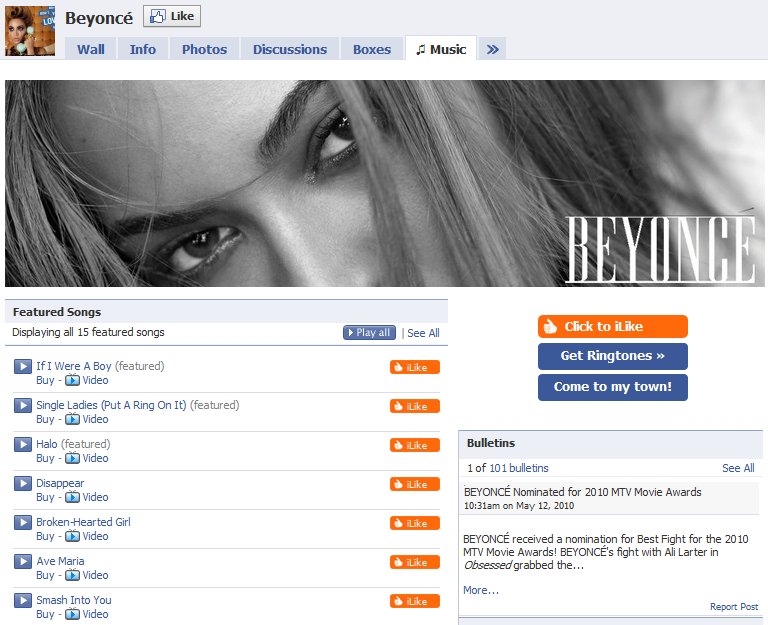Open the Ave Maria song title link

click(x=60, y=561)
